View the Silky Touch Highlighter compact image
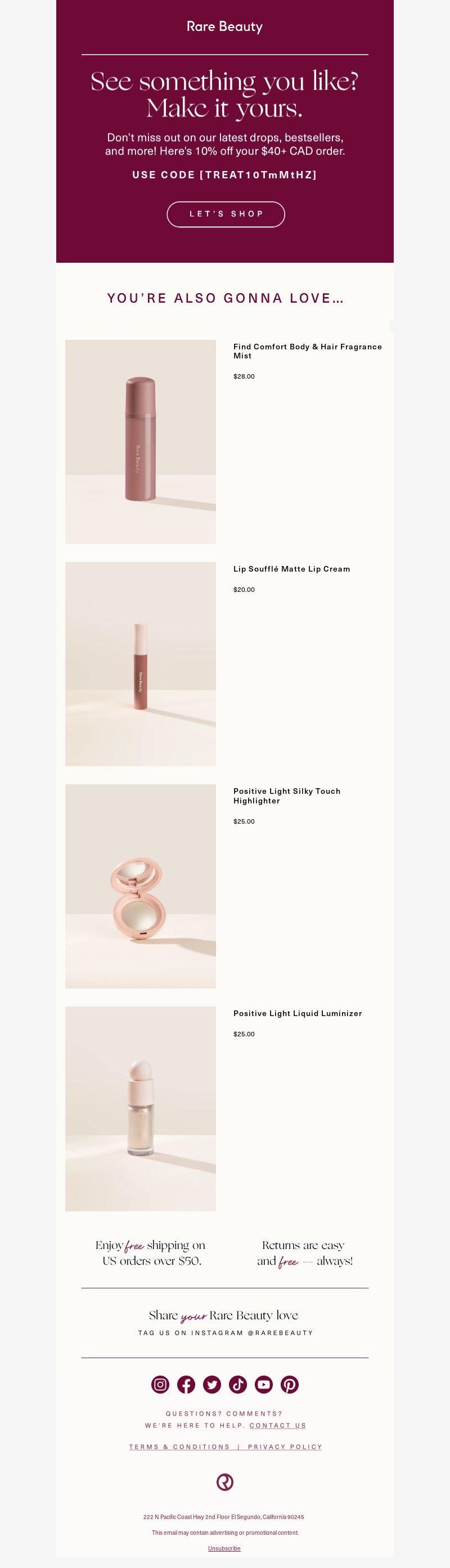Viewport: 450px width, 1568px height. pos(141,886)
